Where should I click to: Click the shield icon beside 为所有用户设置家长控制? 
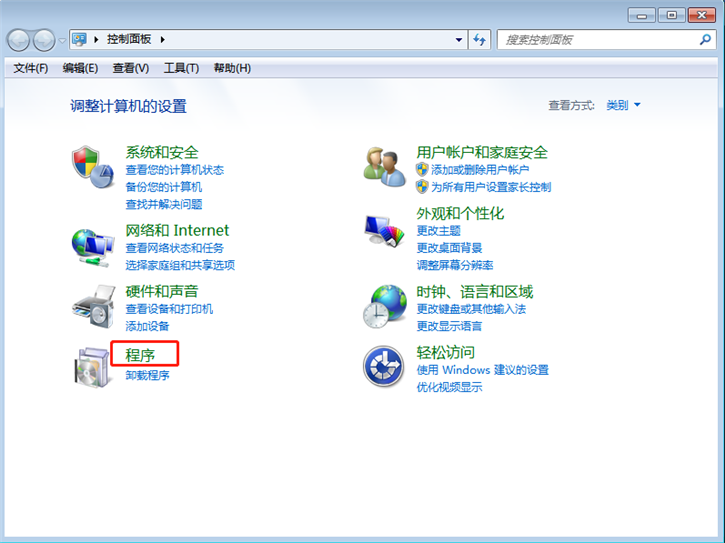[422, 187]
